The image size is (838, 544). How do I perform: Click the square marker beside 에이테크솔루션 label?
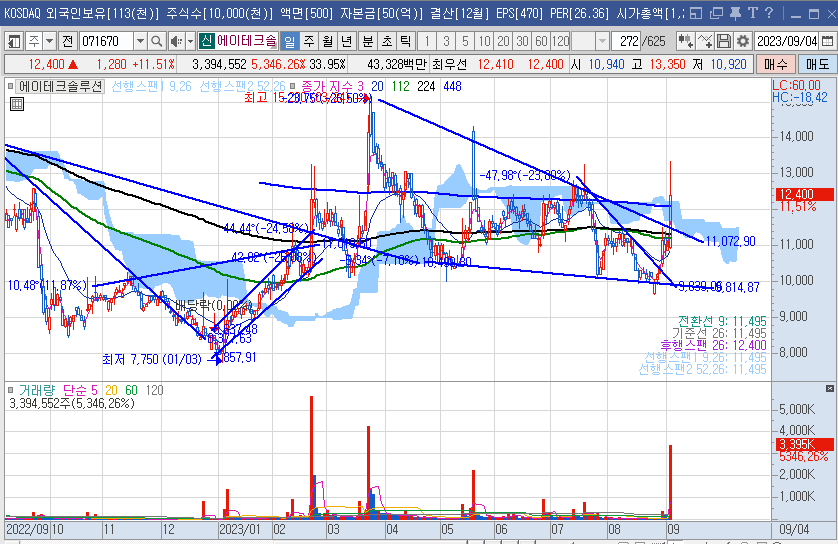(x=11, y=86)
